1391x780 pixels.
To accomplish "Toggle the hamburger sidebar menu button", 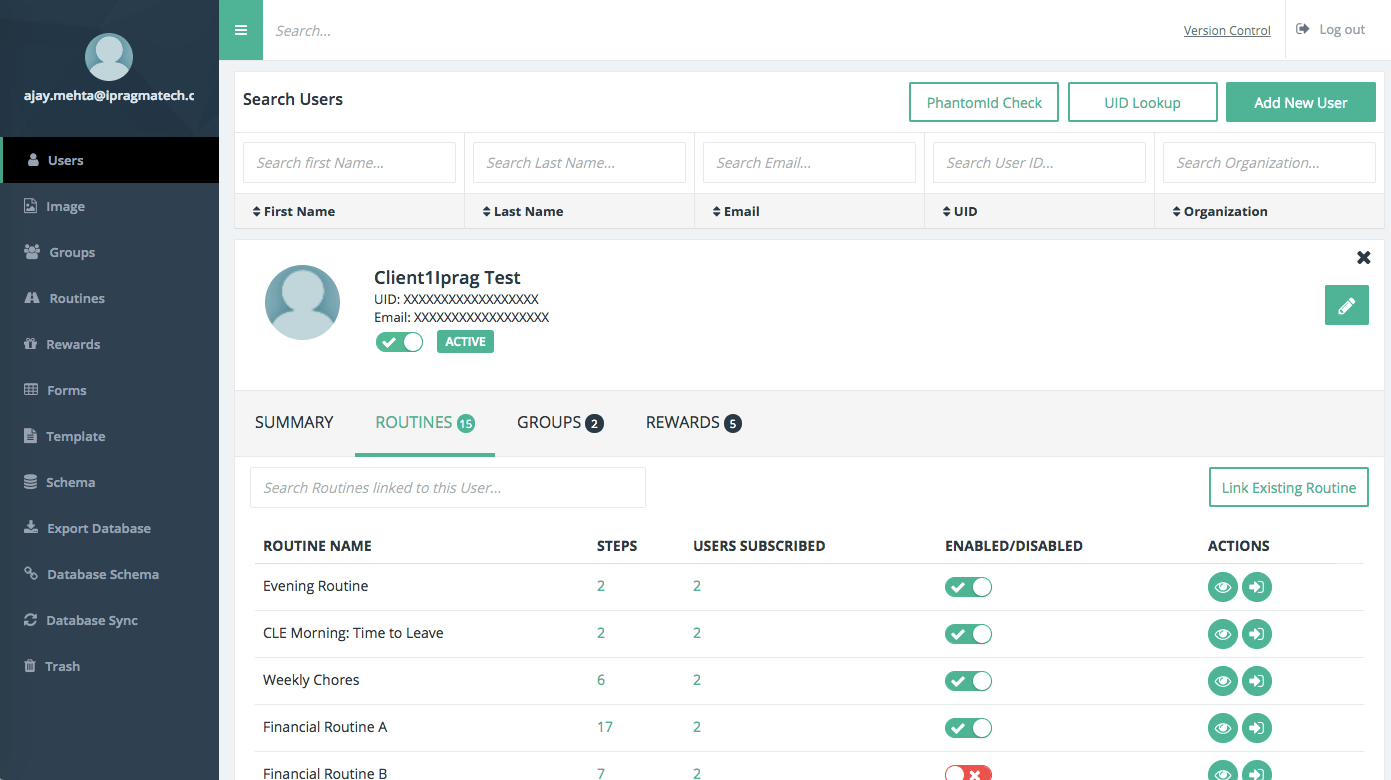I will (241, 30).
